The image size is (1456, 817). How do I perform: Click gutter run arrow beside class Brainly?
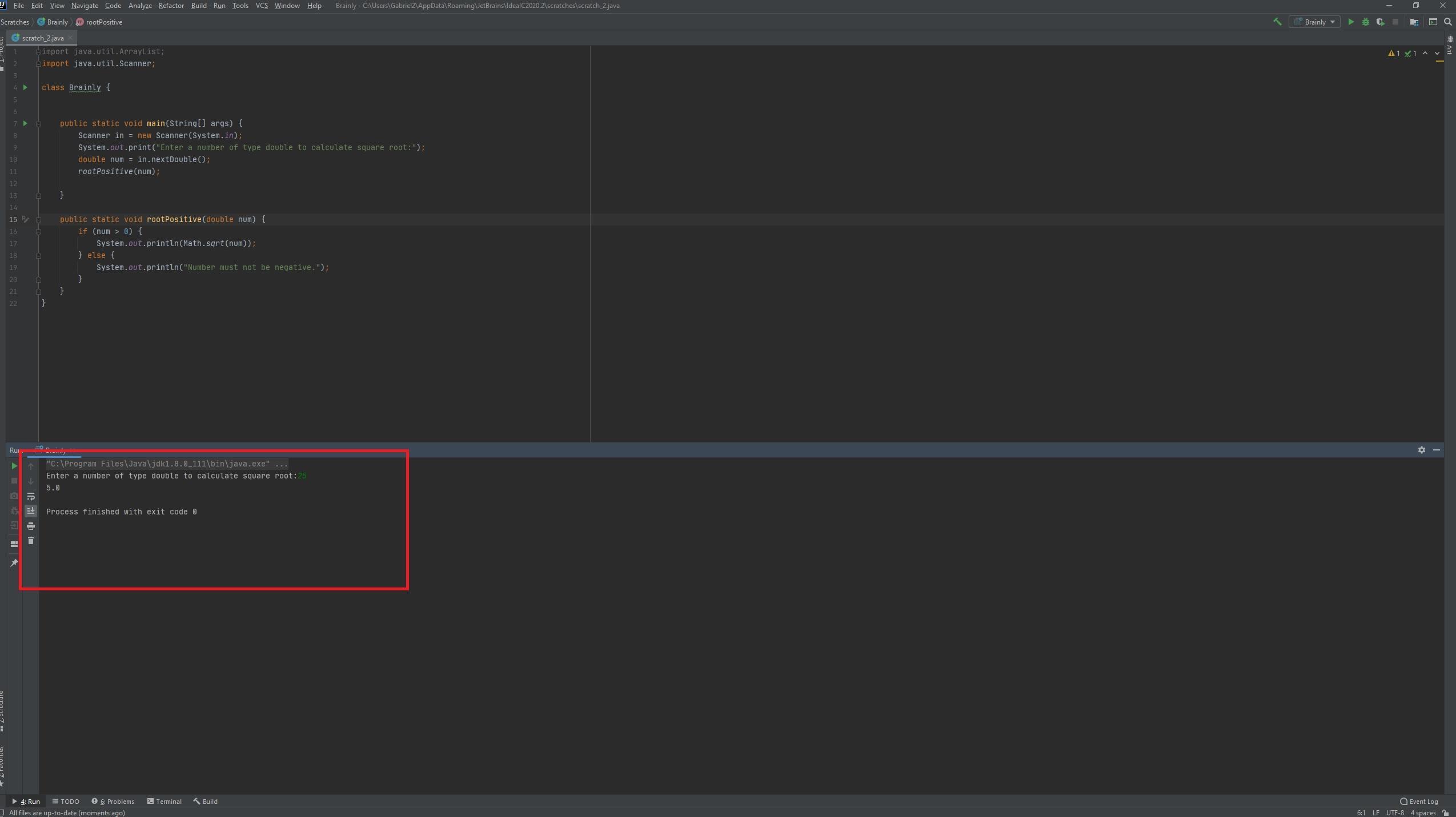(25, 87)
